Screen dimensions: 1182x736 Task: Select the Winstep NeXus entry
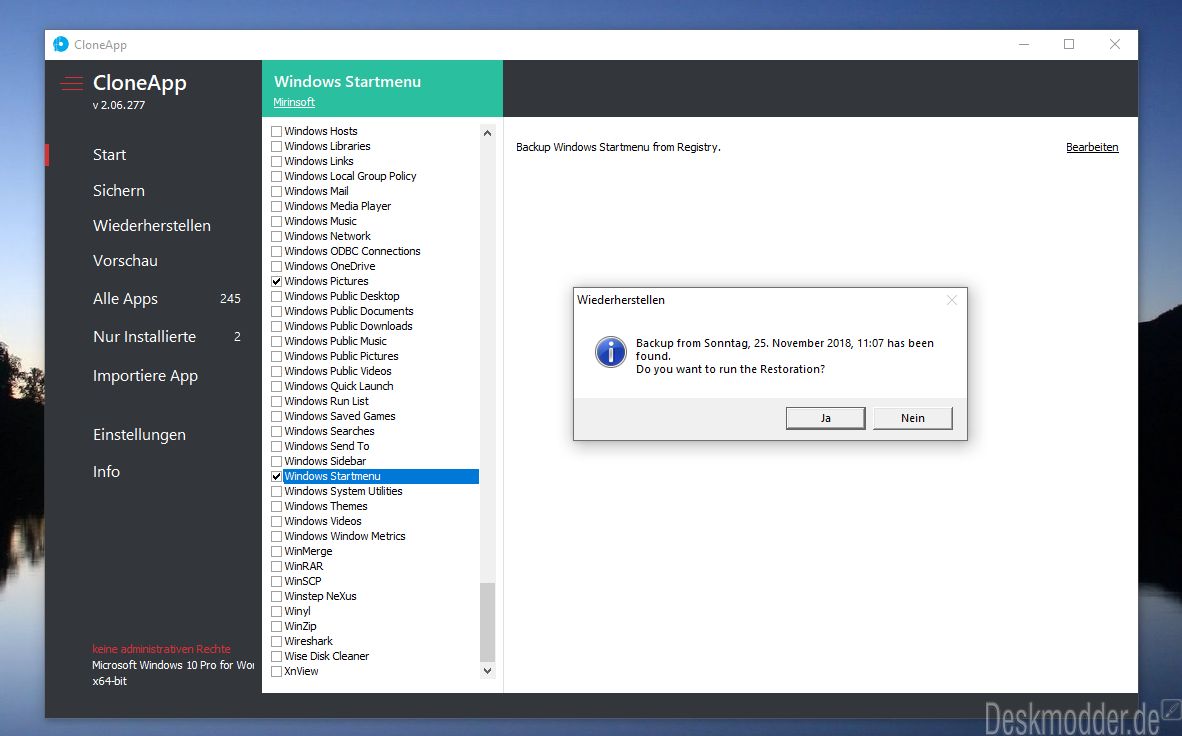[320, 596]
